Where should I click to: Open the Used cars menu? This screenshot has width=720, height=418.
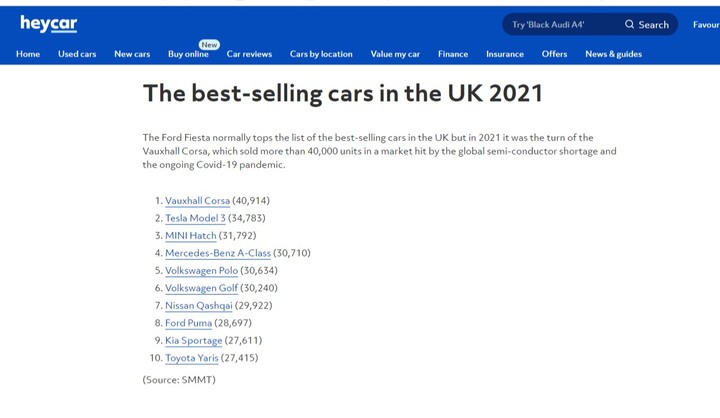pyautogui.click(x=77, y=54)
